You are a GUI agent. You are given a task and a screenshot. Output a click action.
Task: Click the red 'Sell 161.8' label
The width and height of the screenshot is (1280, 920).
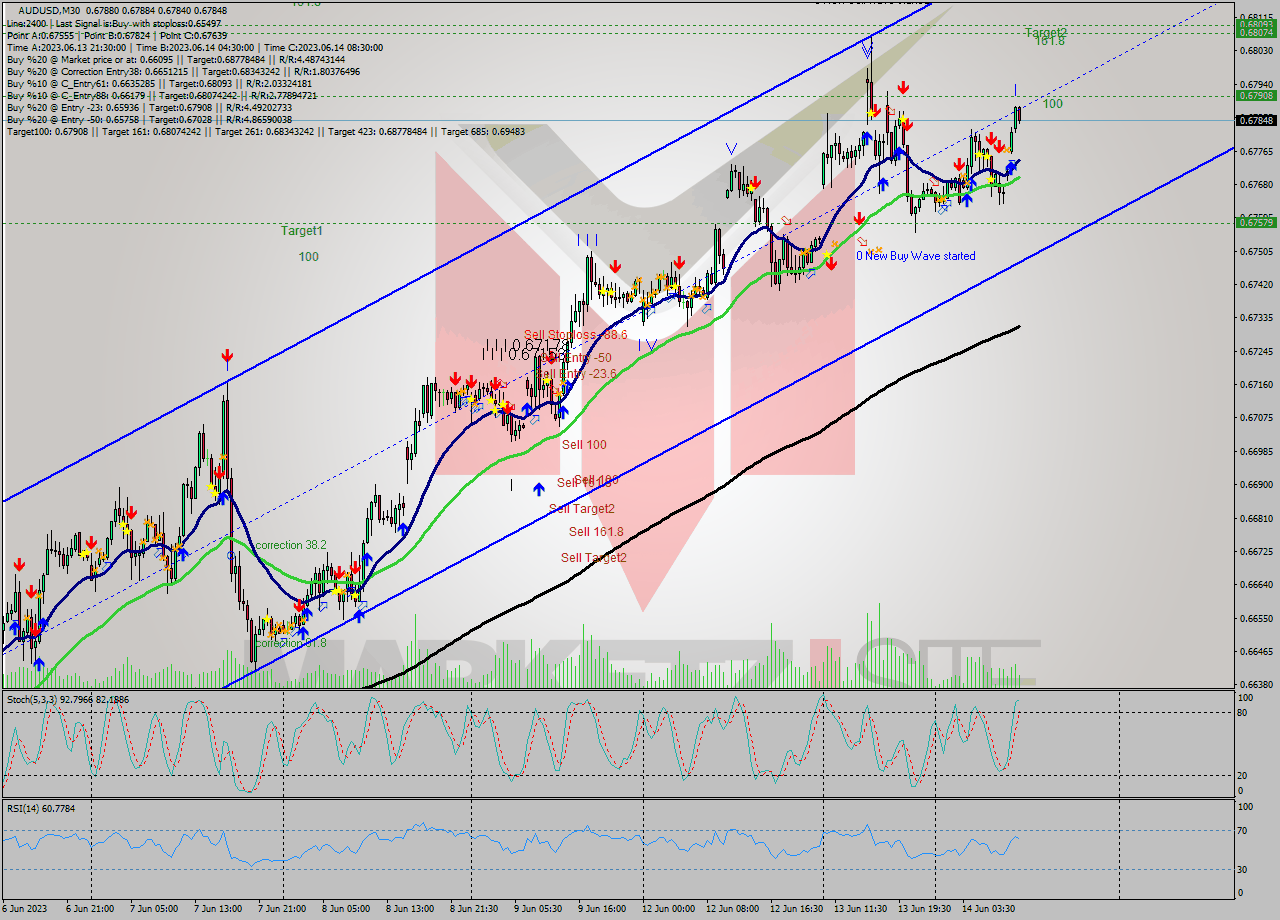[x=596, y=532]
